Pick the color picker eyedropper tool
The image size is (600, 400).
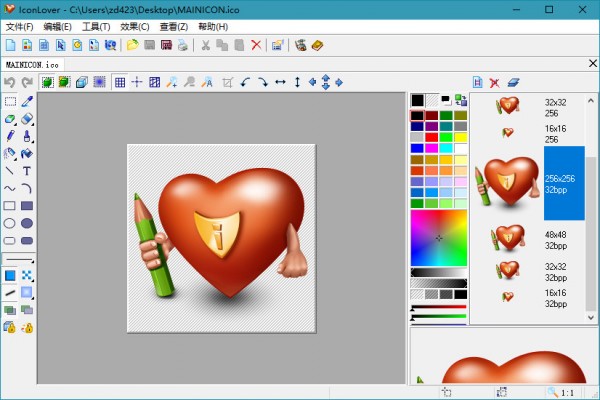[x=27, y=102]
